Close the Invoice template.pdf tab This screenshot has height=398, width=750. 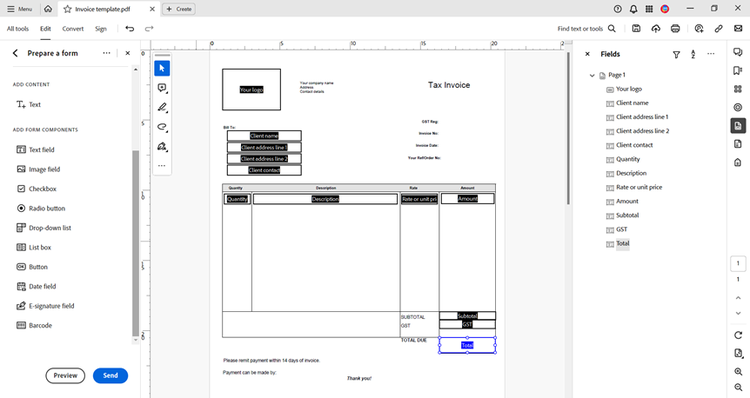(x=152, y=9)
